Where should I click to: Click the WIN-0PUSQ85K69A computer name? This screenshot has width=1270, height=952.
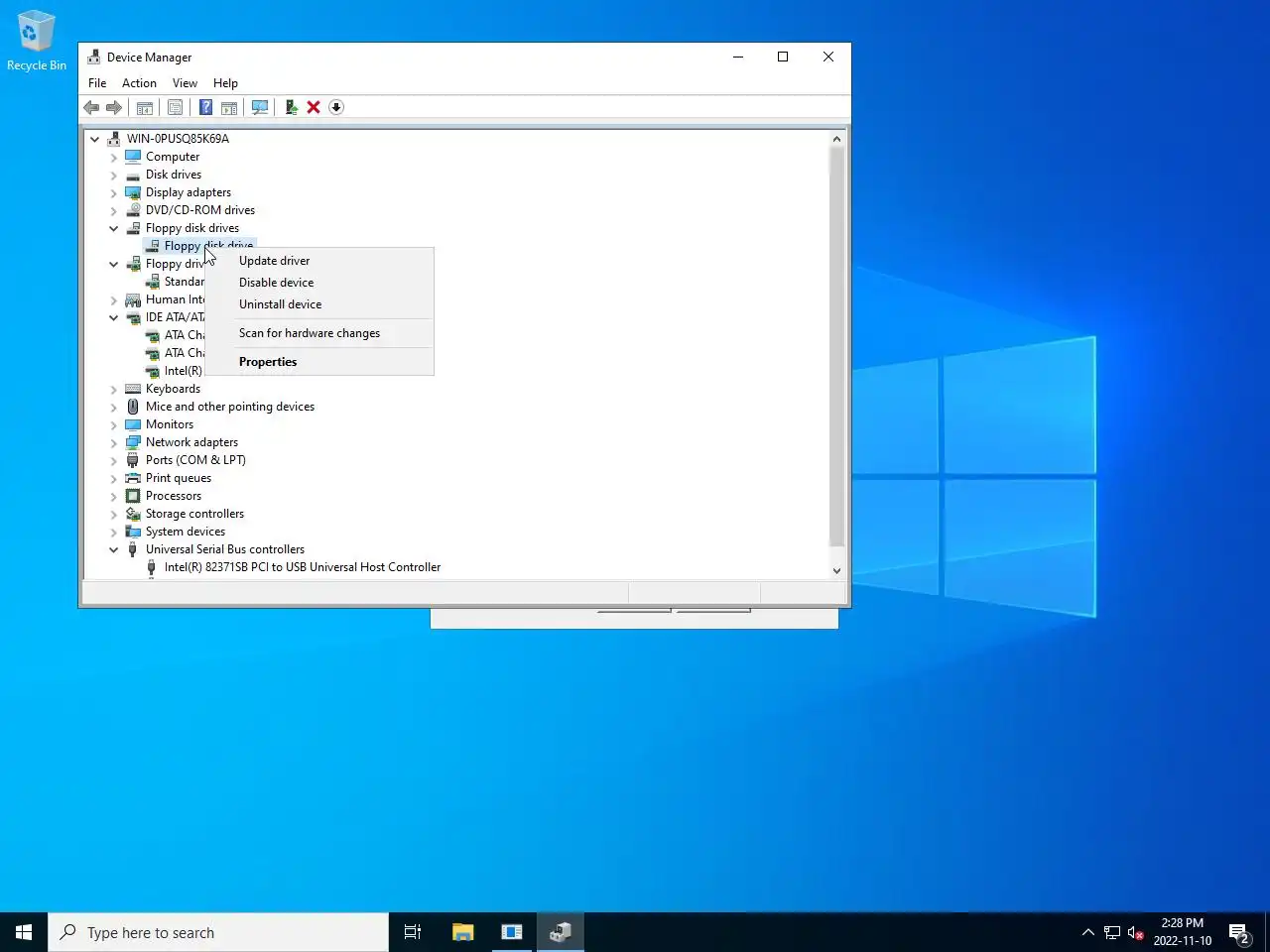coord(178,139)
